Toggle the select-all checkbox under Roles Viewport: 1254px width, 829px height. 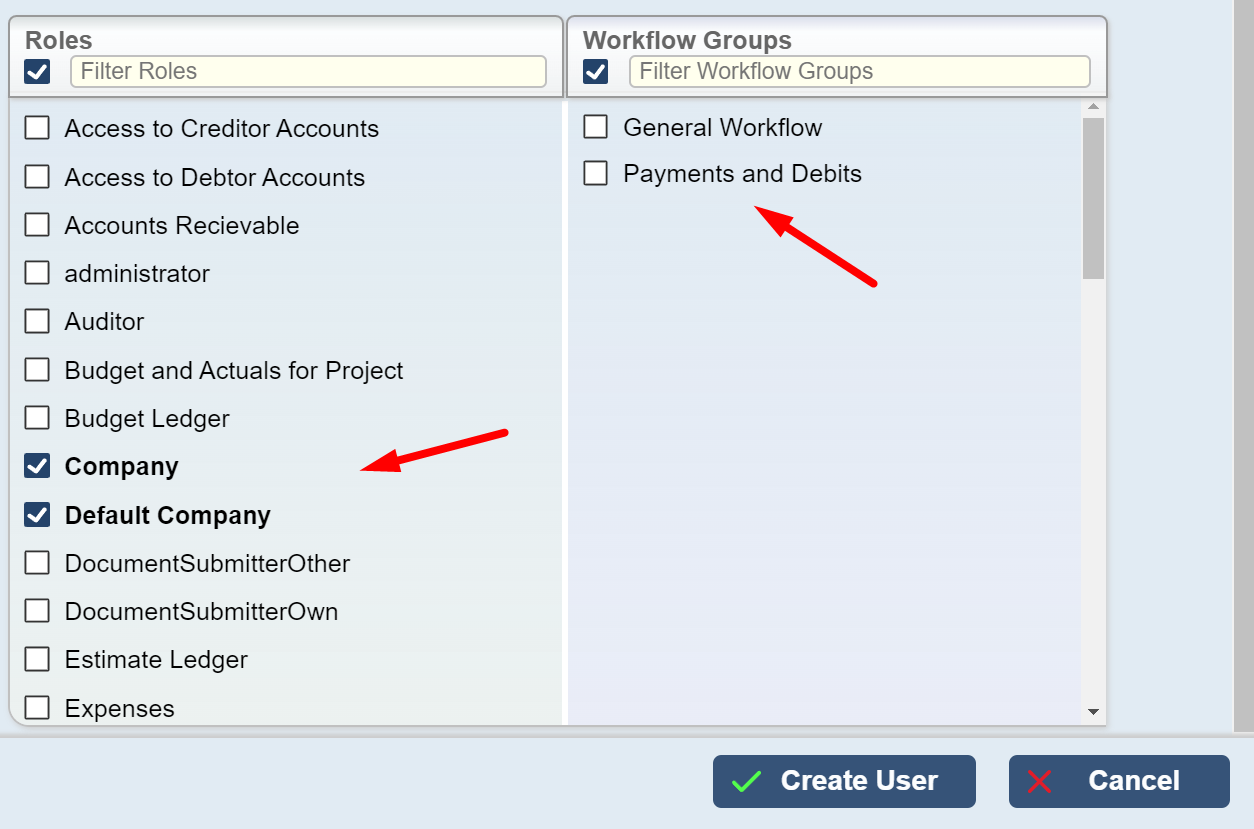37,72
